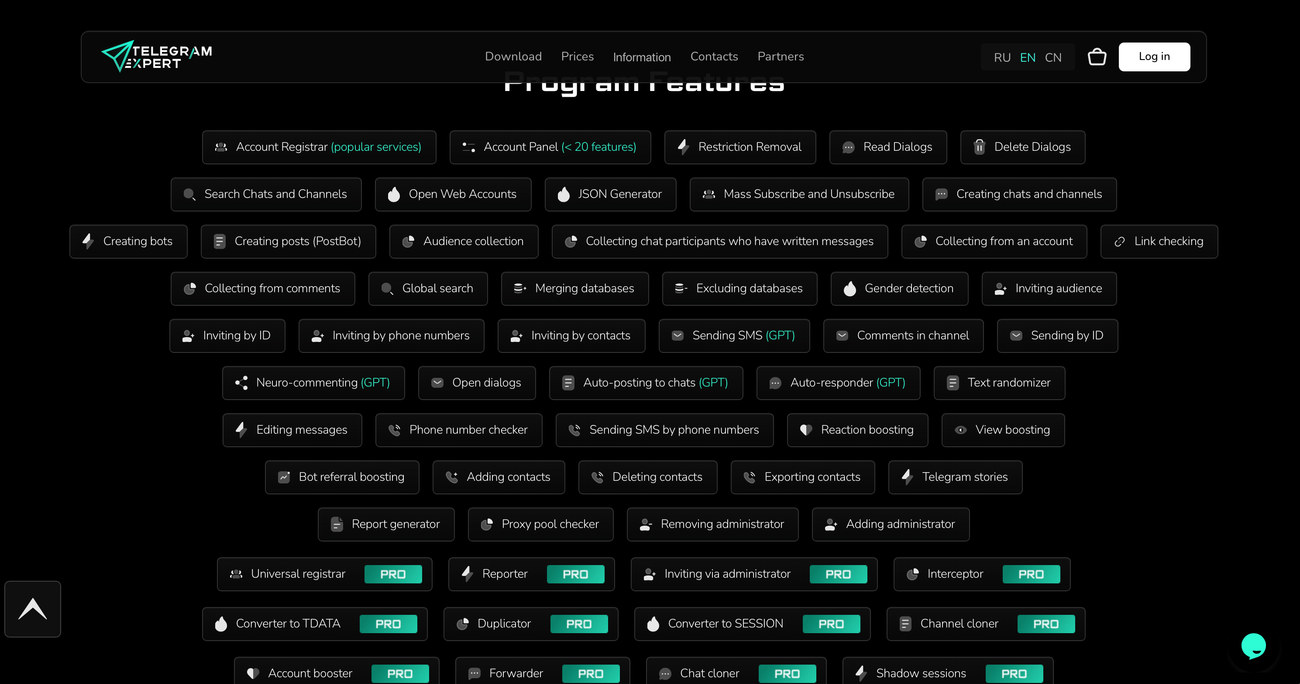Screen dimensions: 1300x684
Task: Click the magnifier icon beside Global search
Action: 387,289
